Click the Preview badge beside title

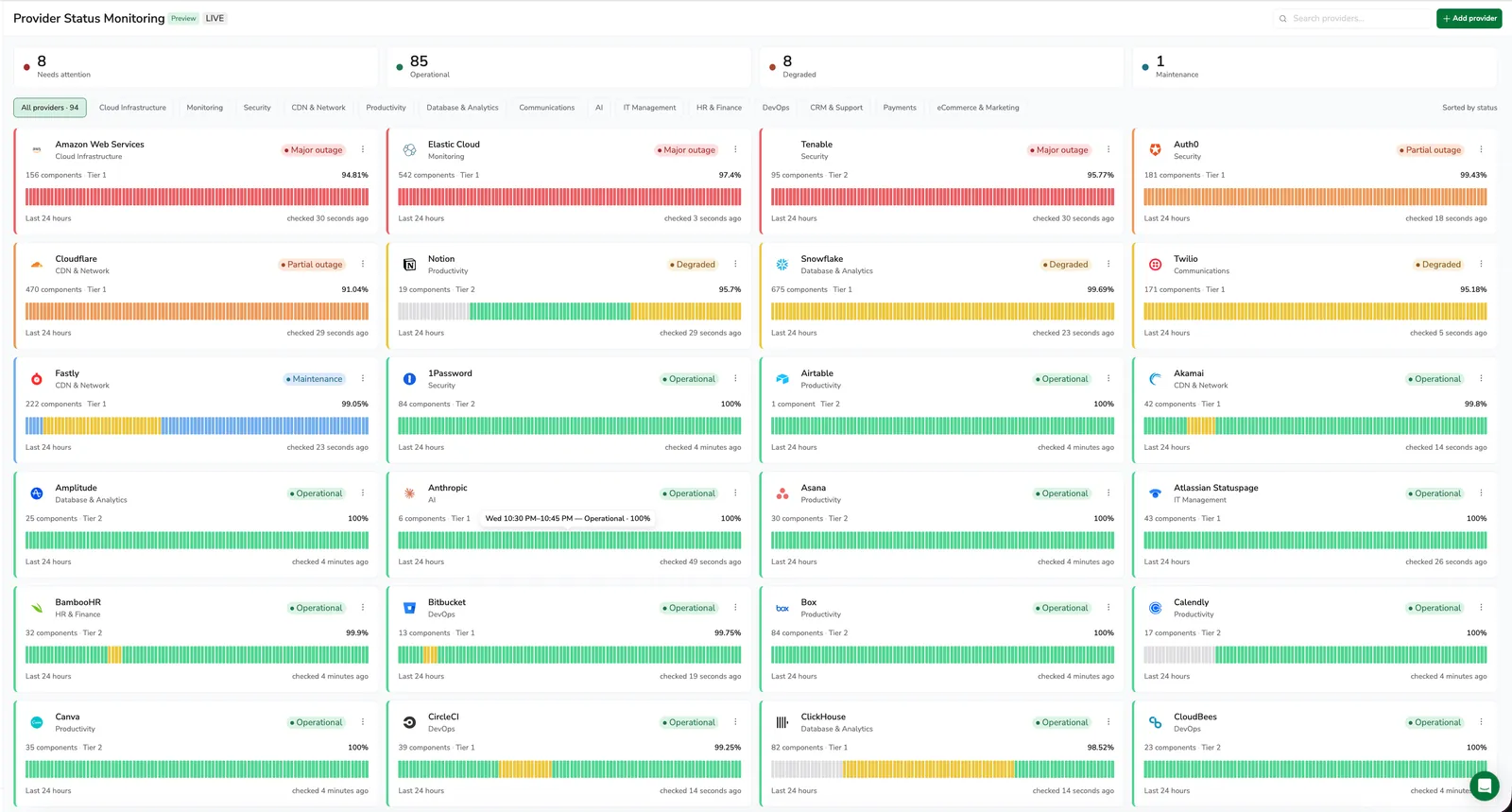click(x=183, y=18)
